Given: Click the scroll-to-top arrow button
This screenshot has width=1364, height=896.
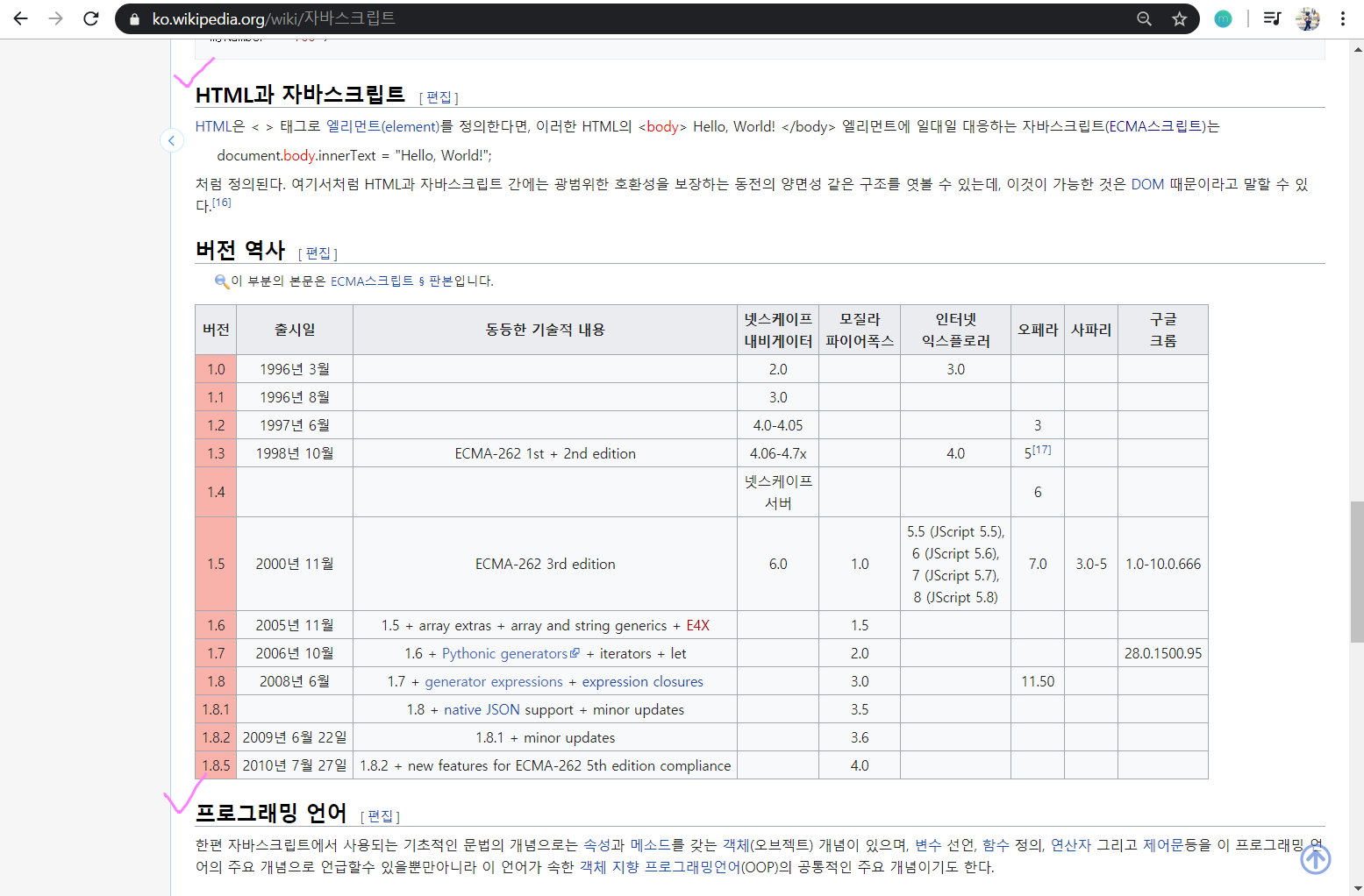Looking at the screenshot, I should 1315,858.
